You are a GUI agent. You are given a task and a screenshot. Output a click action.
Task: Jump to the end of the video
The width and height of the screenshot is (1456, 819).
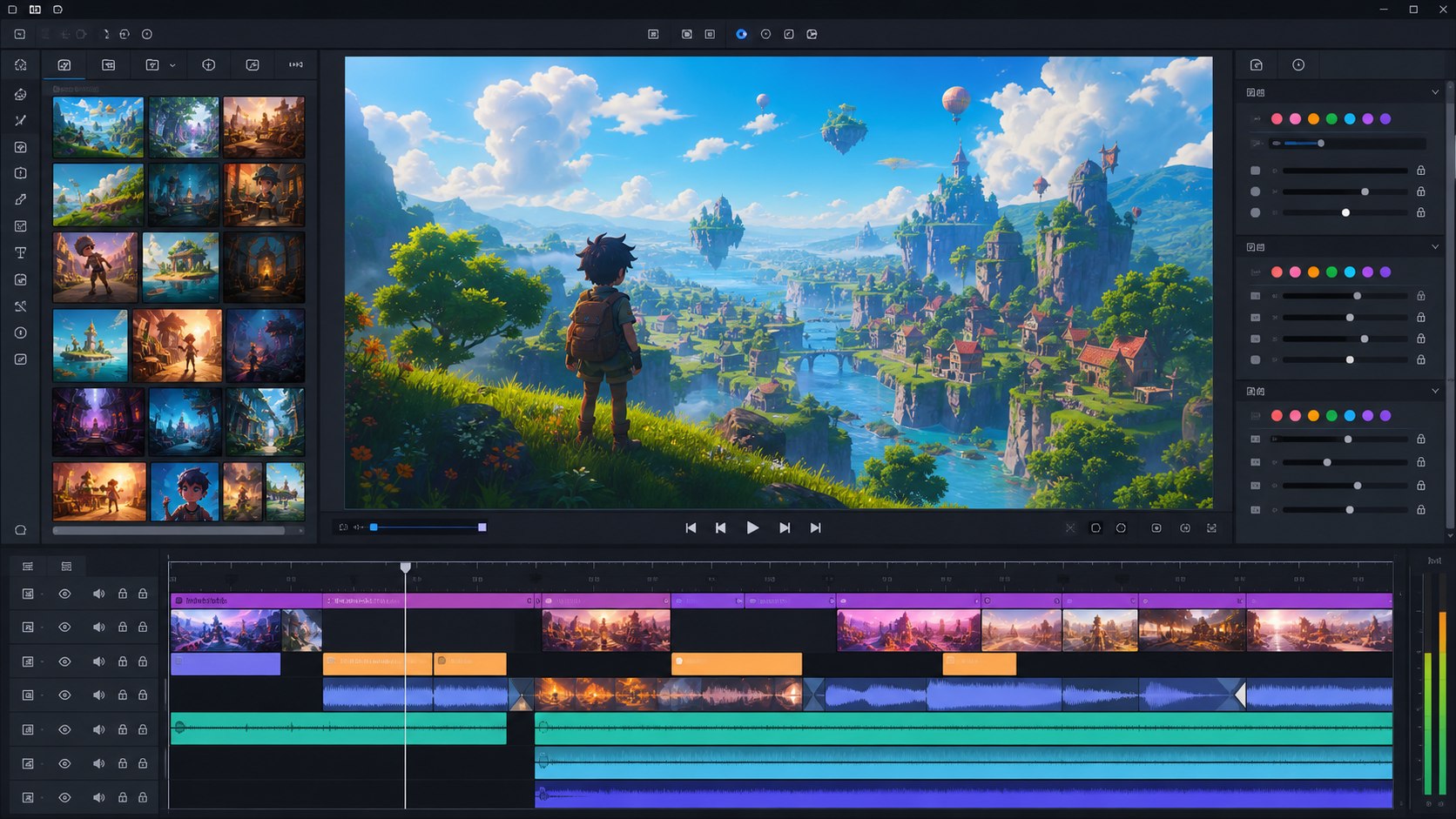pyautogui.click(x=815, y=527)
